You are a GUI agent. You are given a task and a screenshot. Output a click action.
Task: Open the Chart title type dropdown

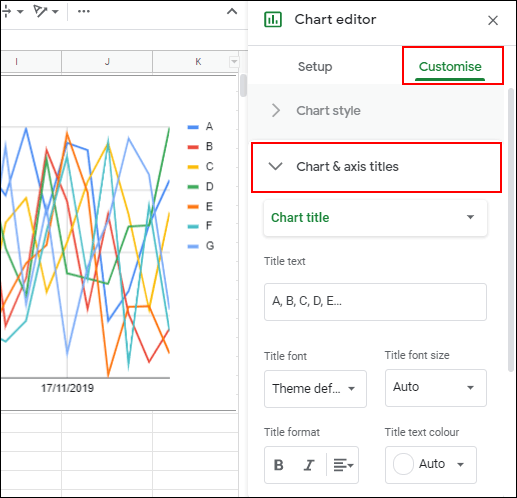coord(375,218)
